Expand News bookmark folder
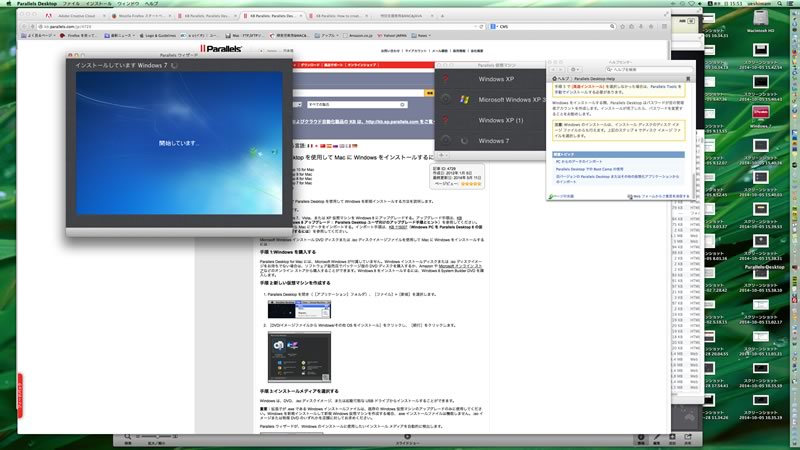The image size is (800, 450). pyautogui.click(x=421, y=36)
